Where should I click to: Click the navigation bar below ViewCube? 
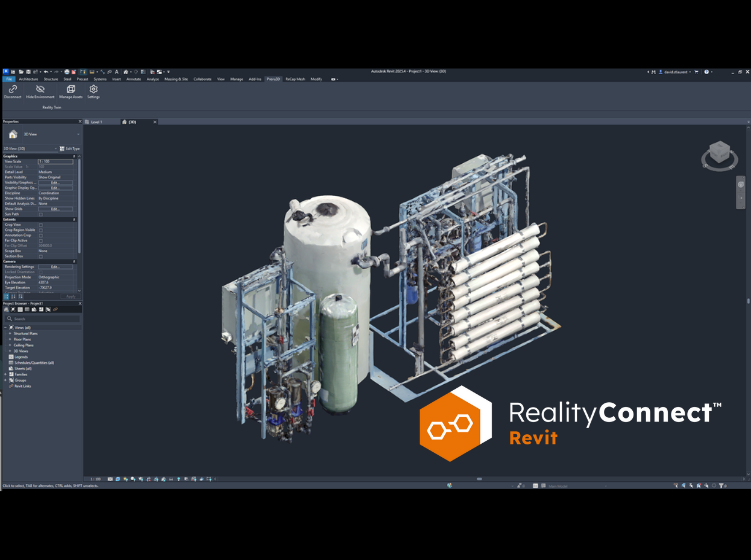point(740,192)
